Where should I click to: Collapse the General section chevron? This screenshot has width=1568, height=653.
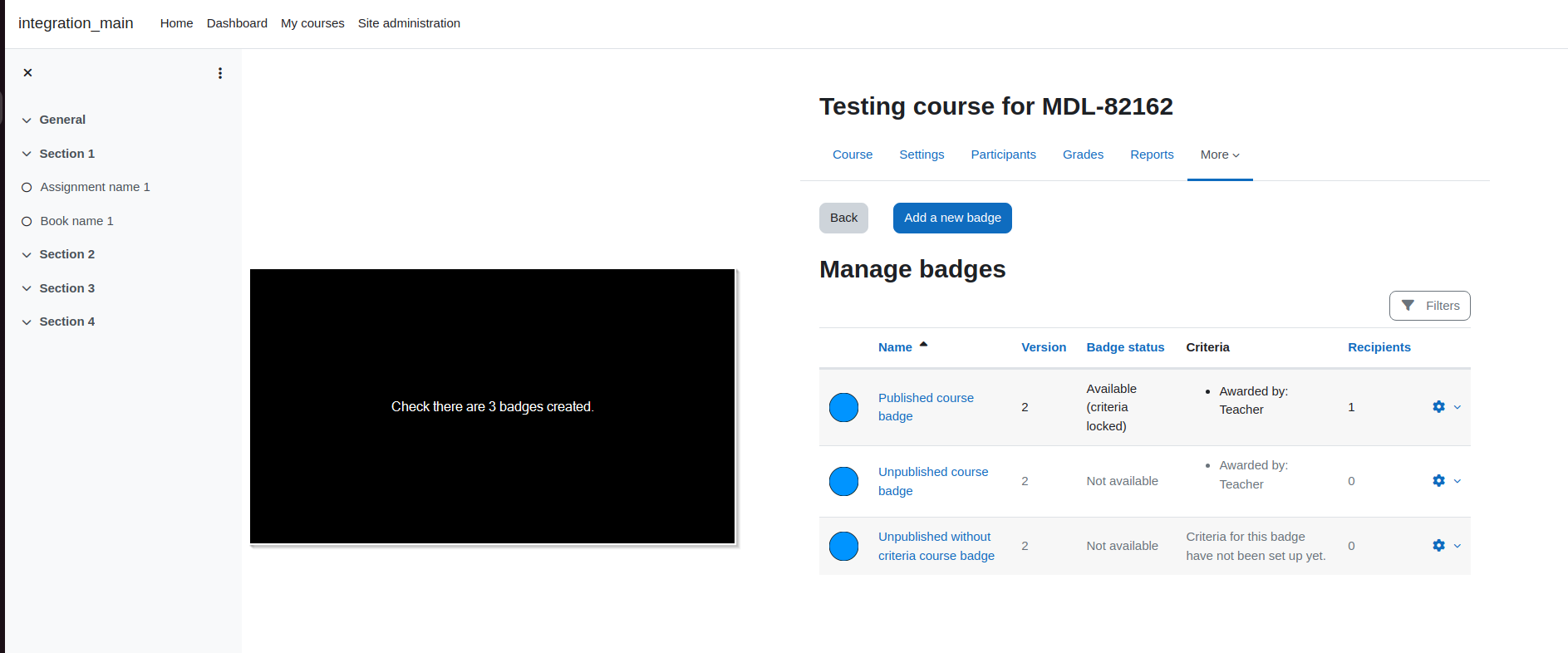27,120
